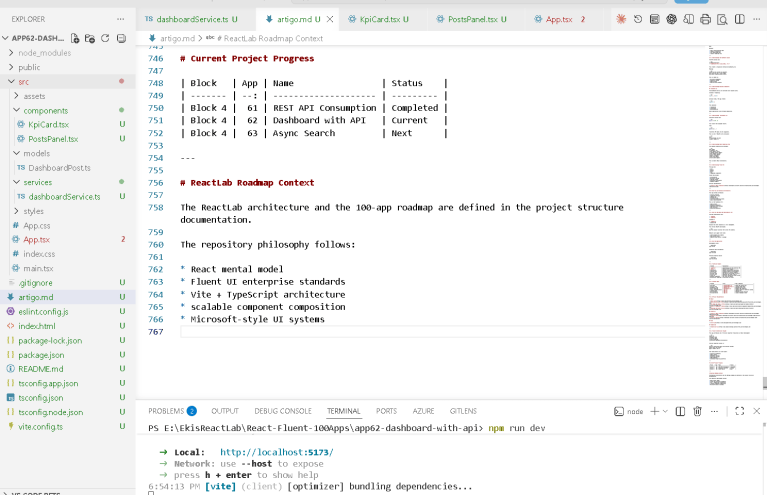Click the printer icon in editor toolbar
This screenshot has width=767, height=495.
[705, 19]
